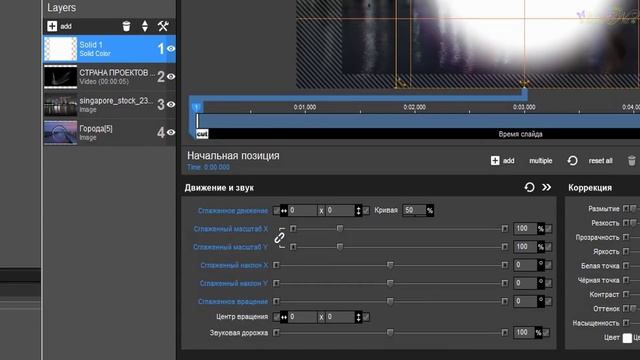Adjust the Звуковая дорожка slider handle
This screenshot has width=640, height=360.
[390, 333]
